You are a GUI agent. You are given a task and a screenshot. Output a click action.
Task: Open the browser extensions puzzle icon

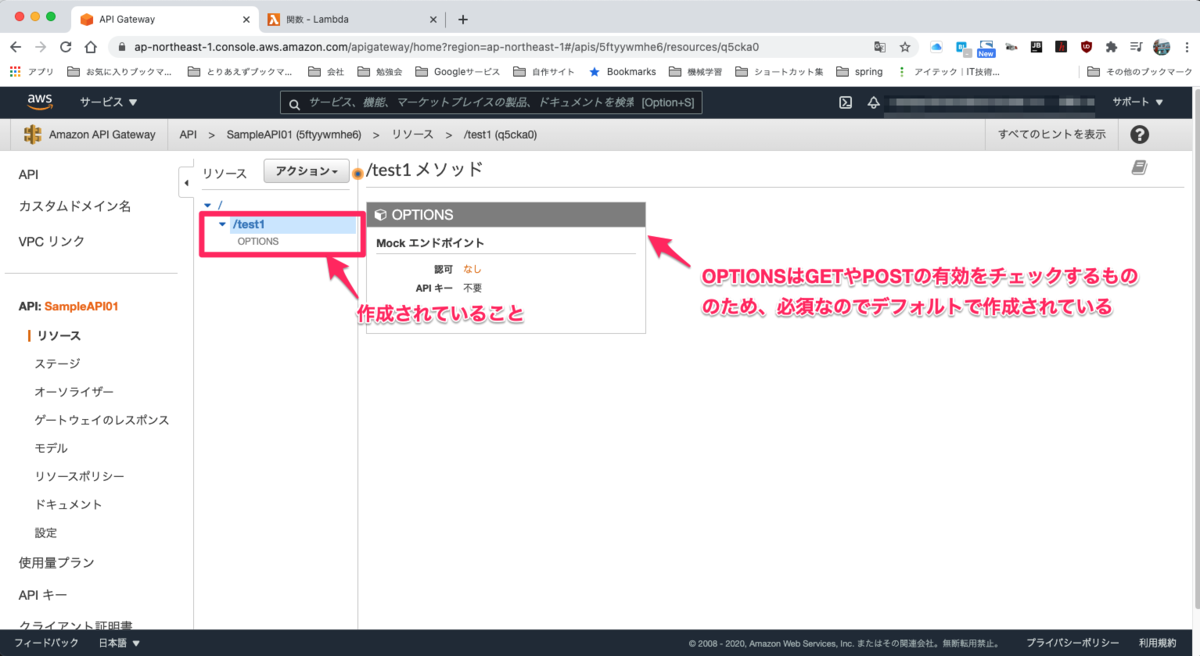coord(1111,45)
